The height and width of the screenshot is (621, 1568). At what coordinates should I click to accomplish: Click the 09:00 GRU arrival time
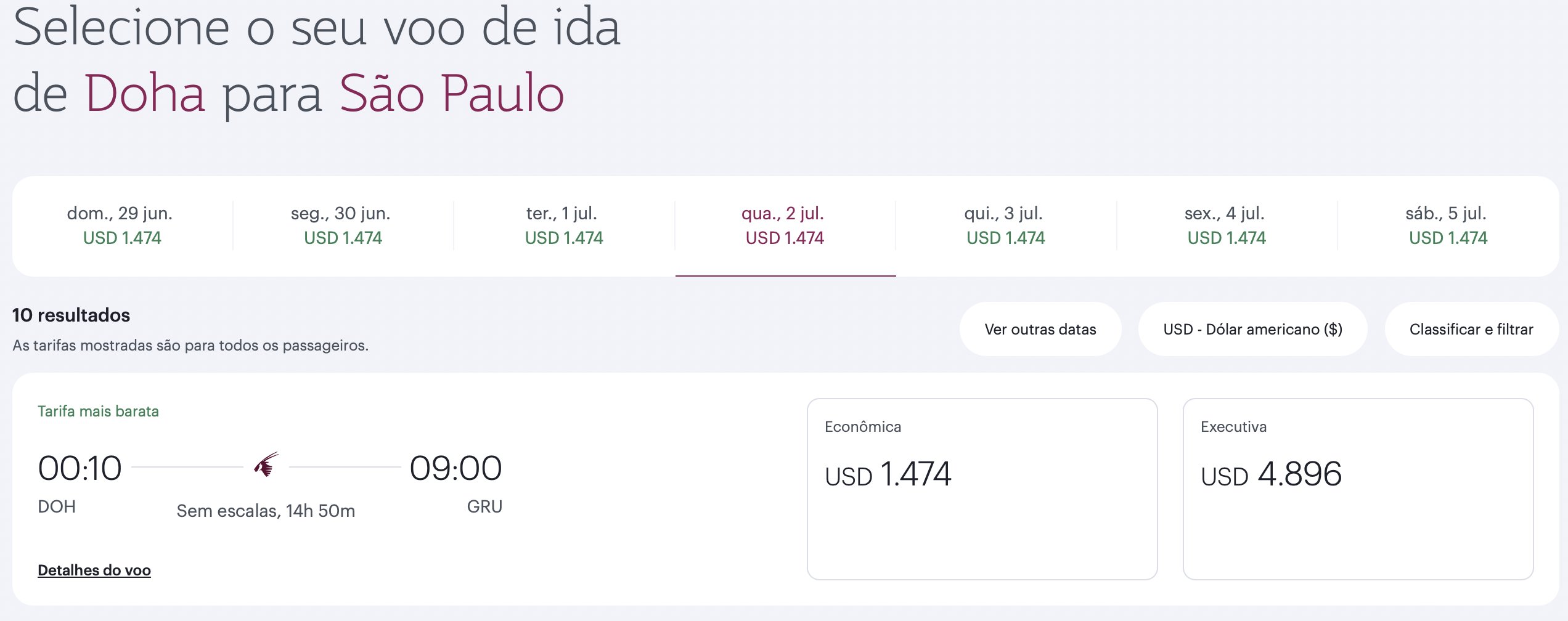point(456,468)
